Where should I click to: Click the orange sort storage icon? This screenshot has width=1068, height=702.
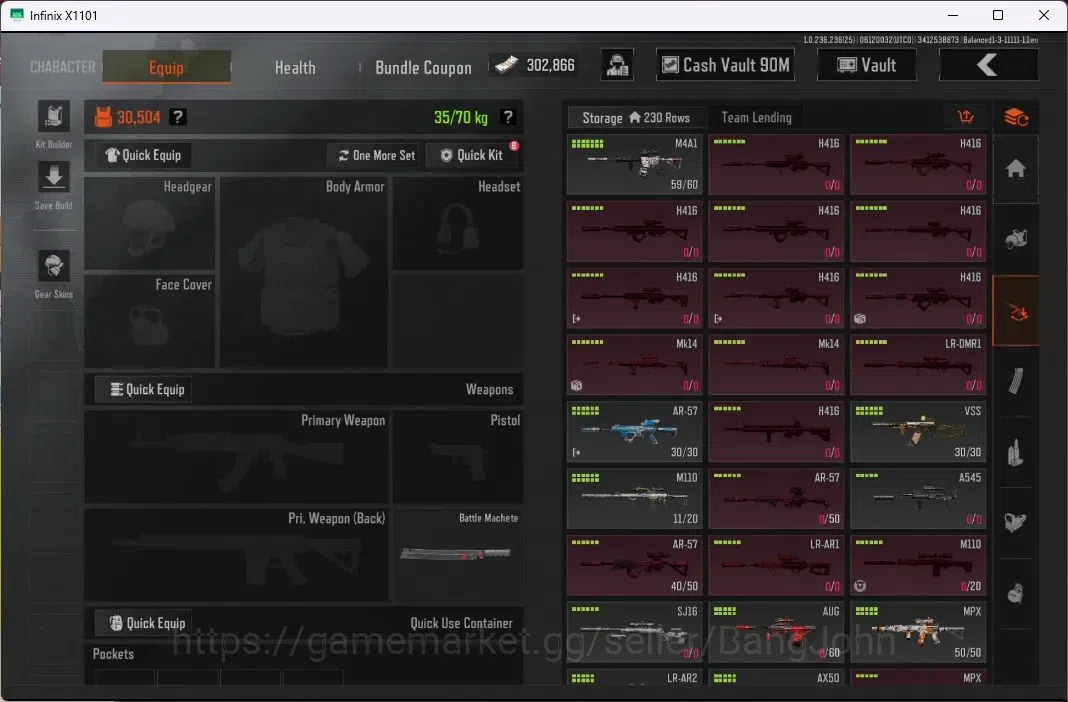tap(965, 117)
